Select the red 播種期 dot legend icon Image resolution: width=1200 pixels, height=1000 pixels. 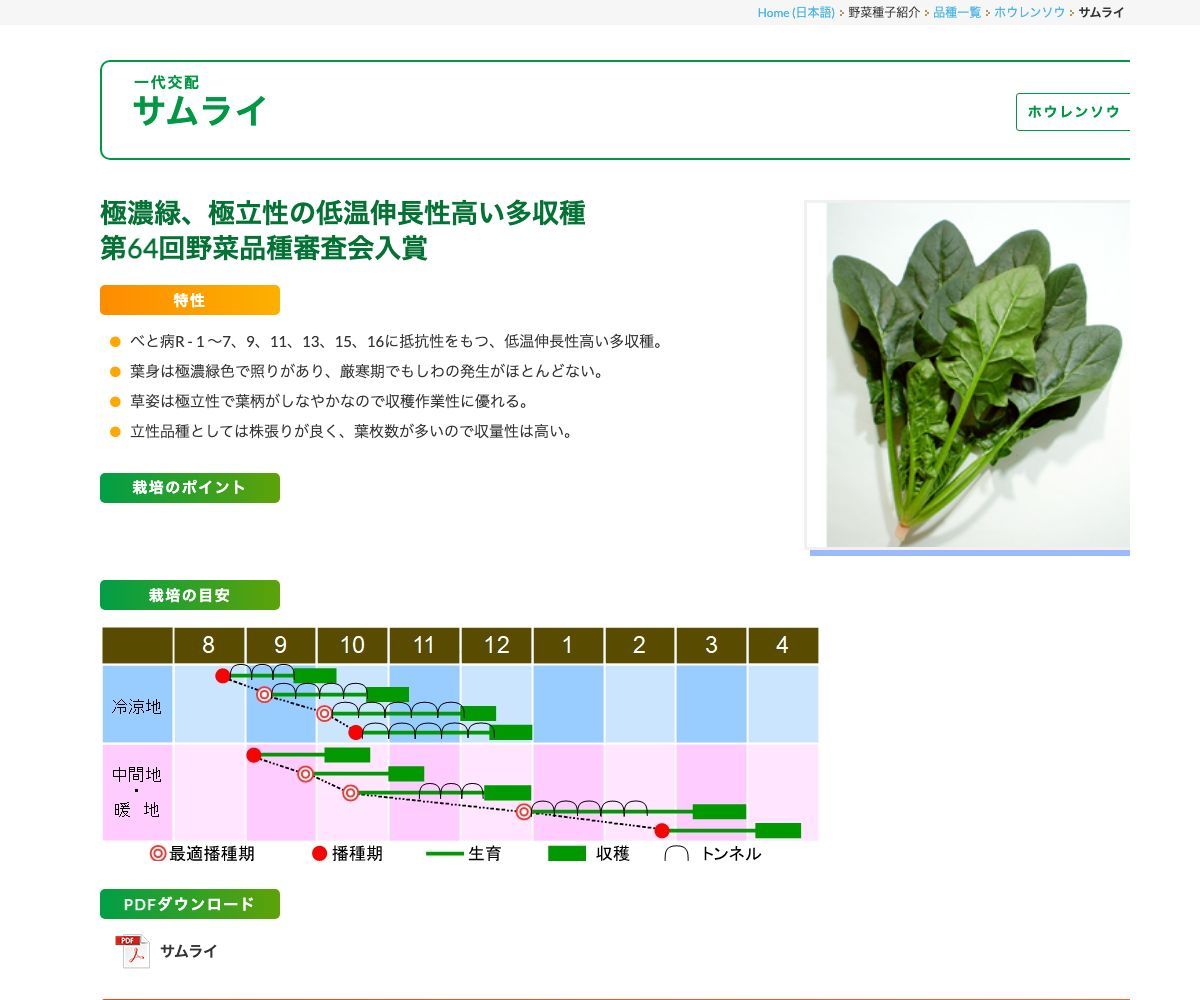319,854
